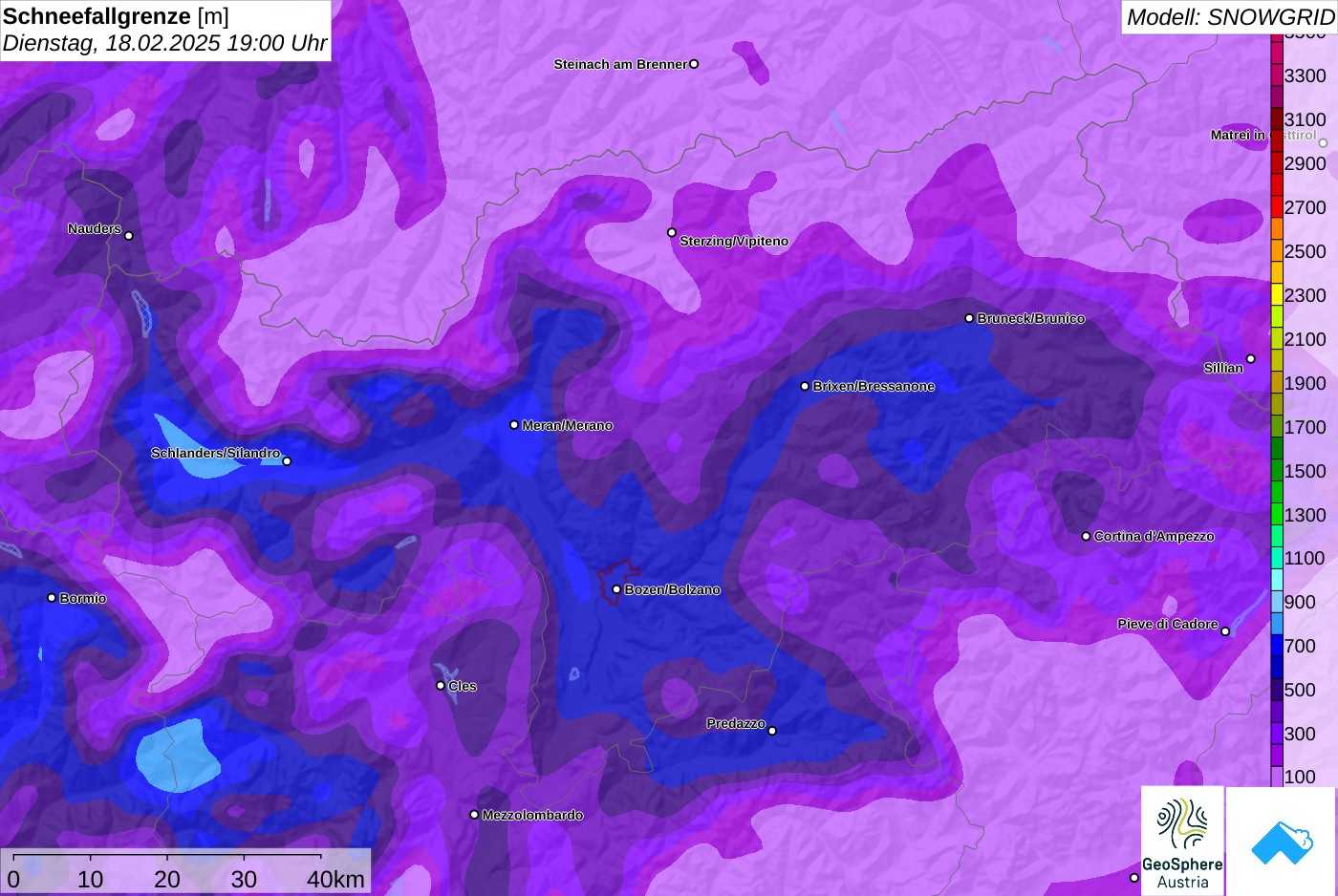Viewport: 1338px width, 896px height.
Task: Select the title "Schneefallgrenze [m]"
Action: click(116, 16)
